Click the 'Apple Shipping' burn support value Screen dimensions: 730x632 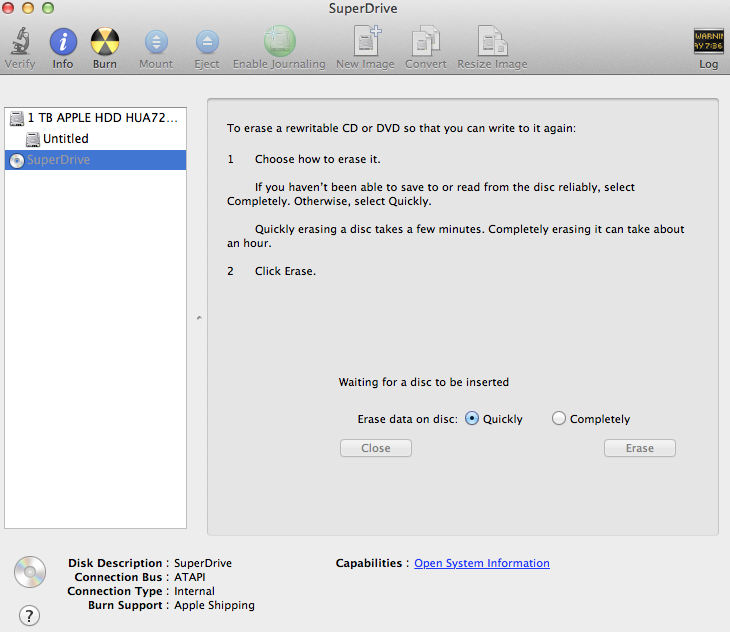pos(214,605)
